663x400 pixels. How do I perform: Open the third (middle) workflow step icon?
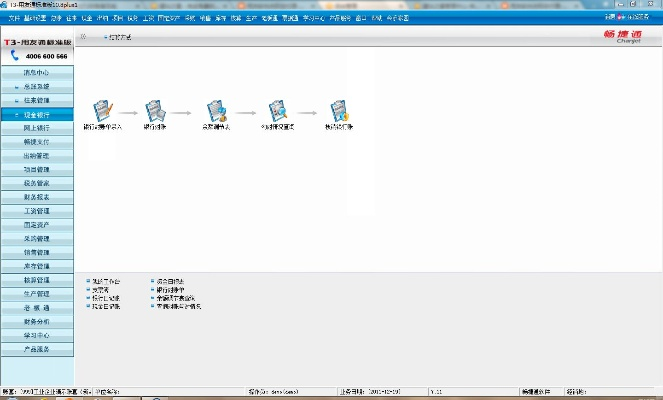tap(216, 111)
